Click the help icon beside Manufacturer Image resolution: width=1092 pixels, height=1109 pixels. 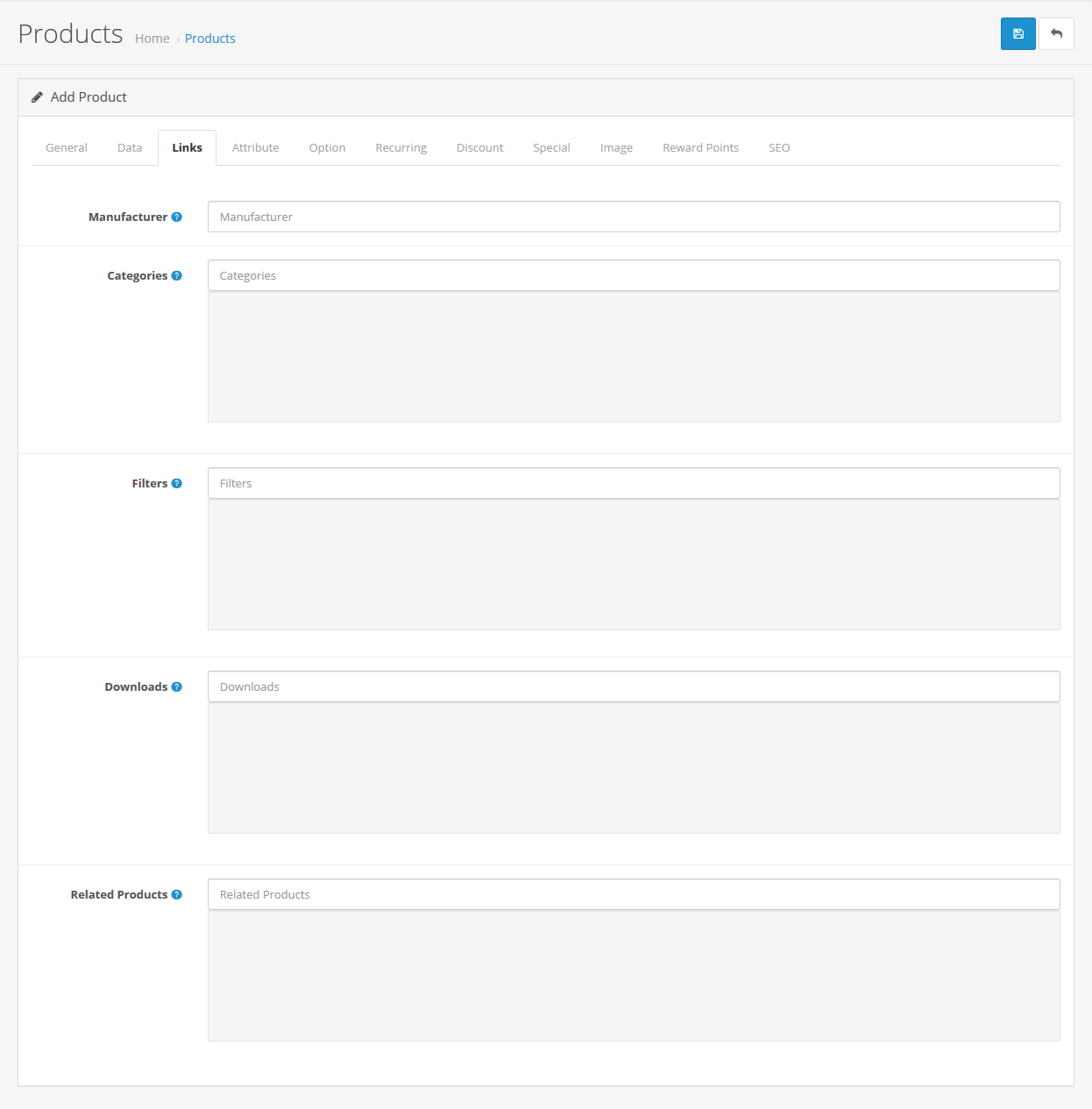tap(177, 217)
